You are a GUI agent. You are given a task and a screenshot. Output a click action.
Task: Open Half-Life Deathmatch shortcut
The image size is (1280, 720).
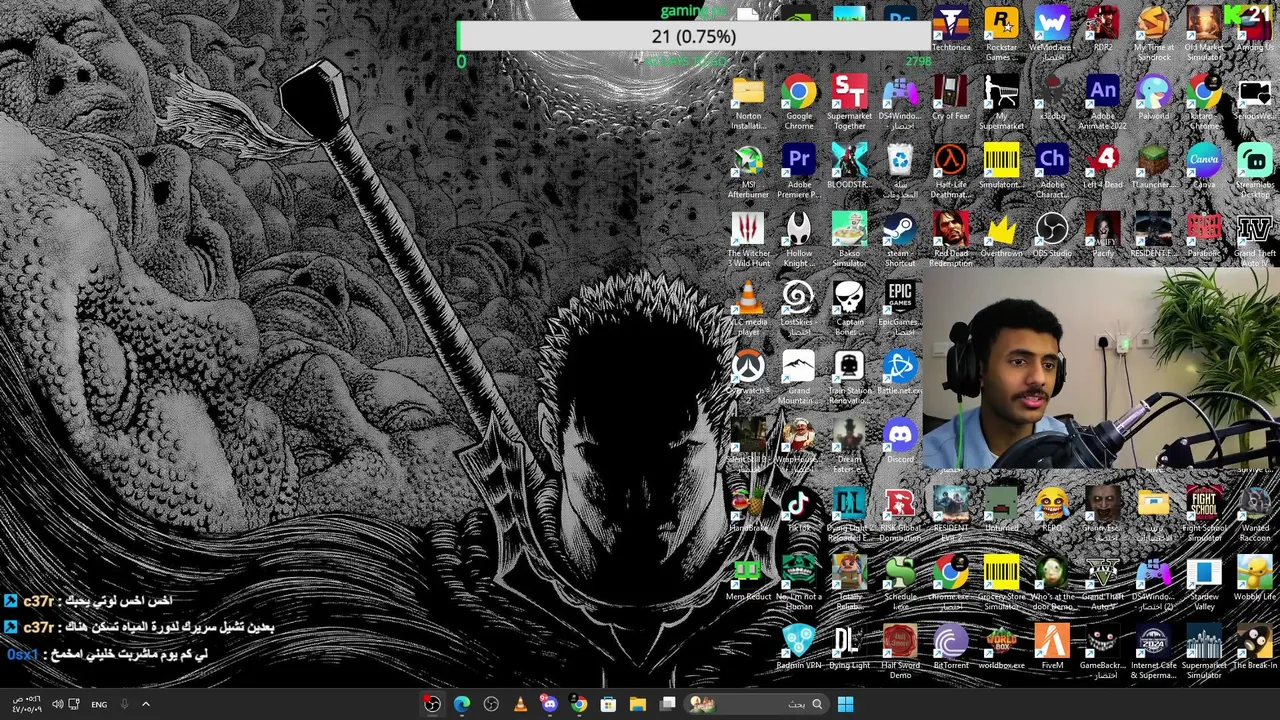(950, 172)
